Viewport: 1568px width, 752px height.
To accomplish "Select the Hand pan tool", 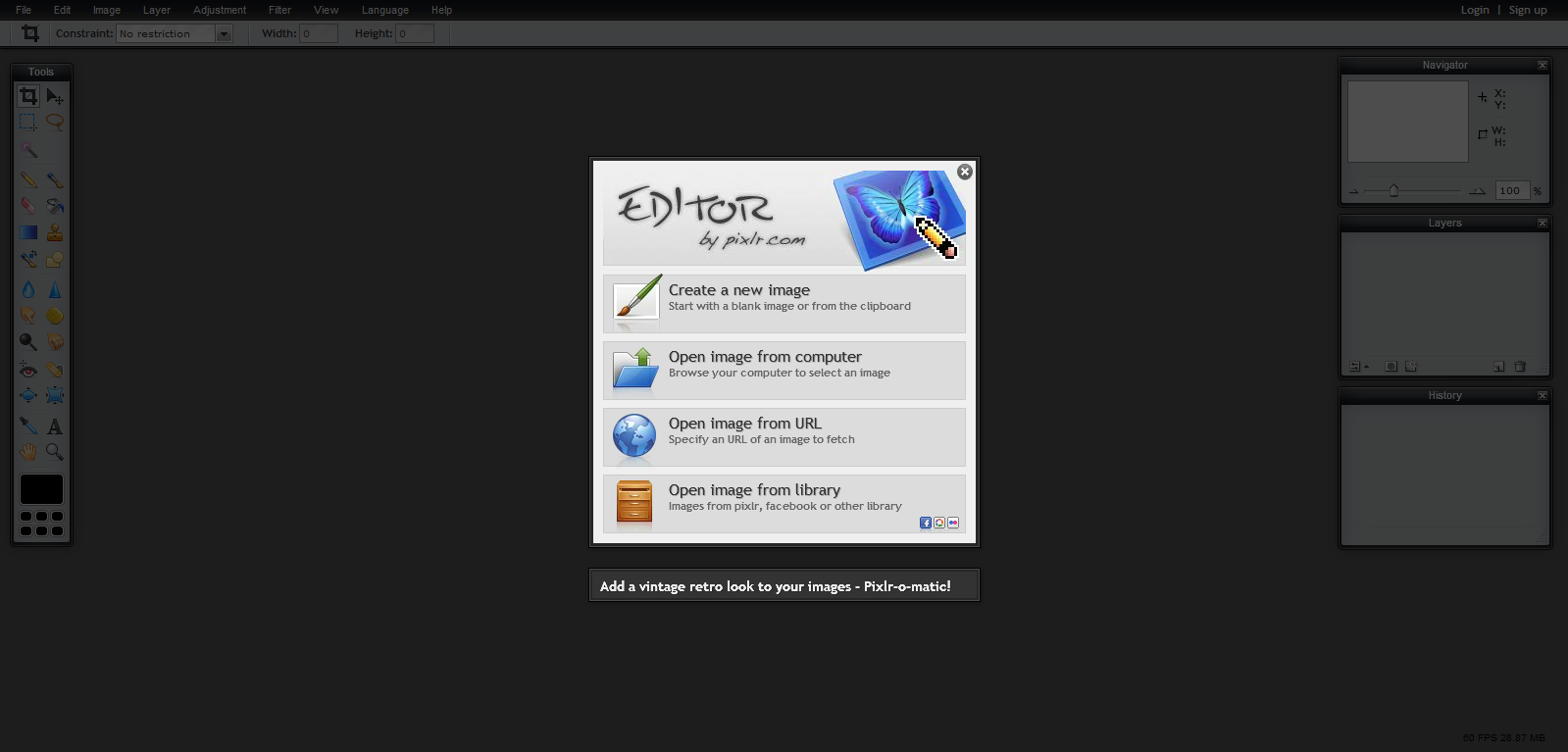I will tap(28, 452).
